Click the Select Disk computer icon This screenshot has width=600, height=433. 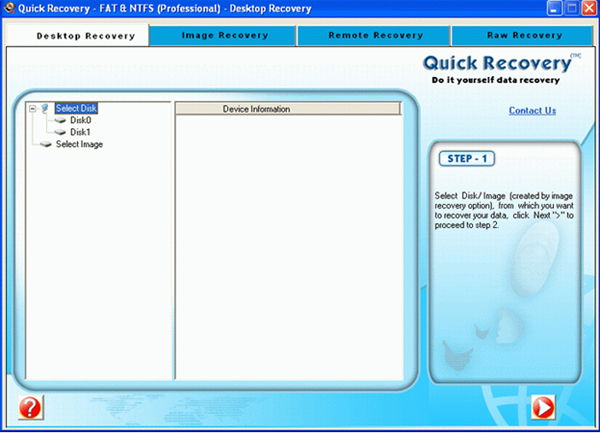(x=45, y=108)
